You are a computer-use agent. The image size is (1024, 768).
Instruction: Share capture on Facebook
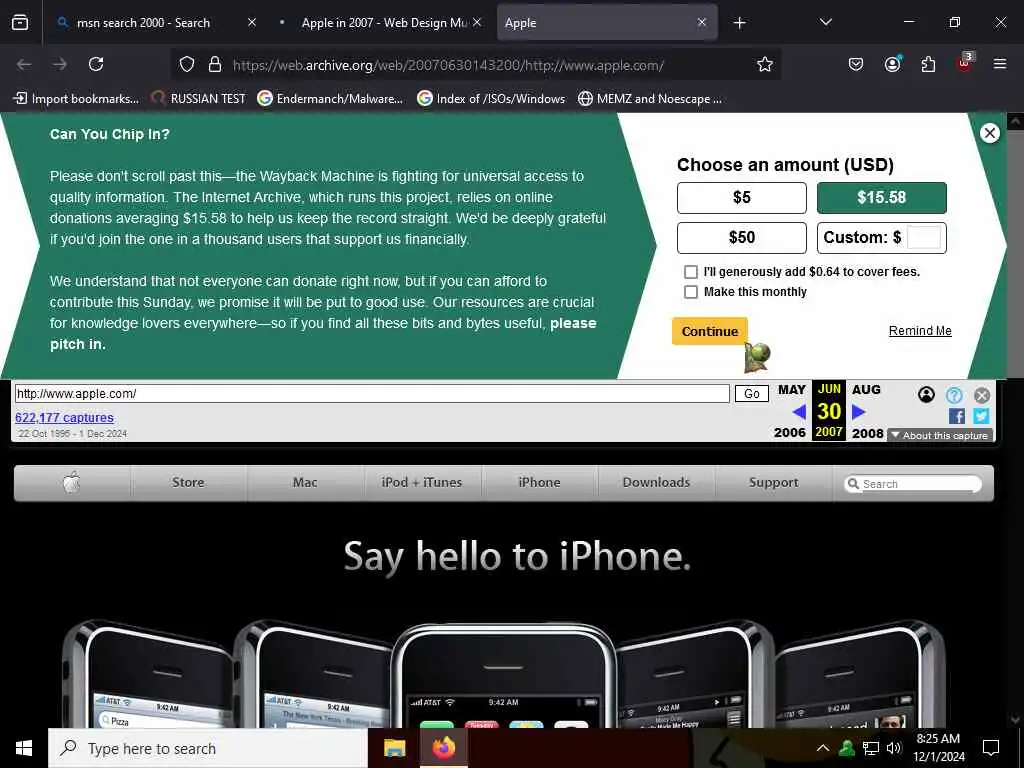point(957,416)
